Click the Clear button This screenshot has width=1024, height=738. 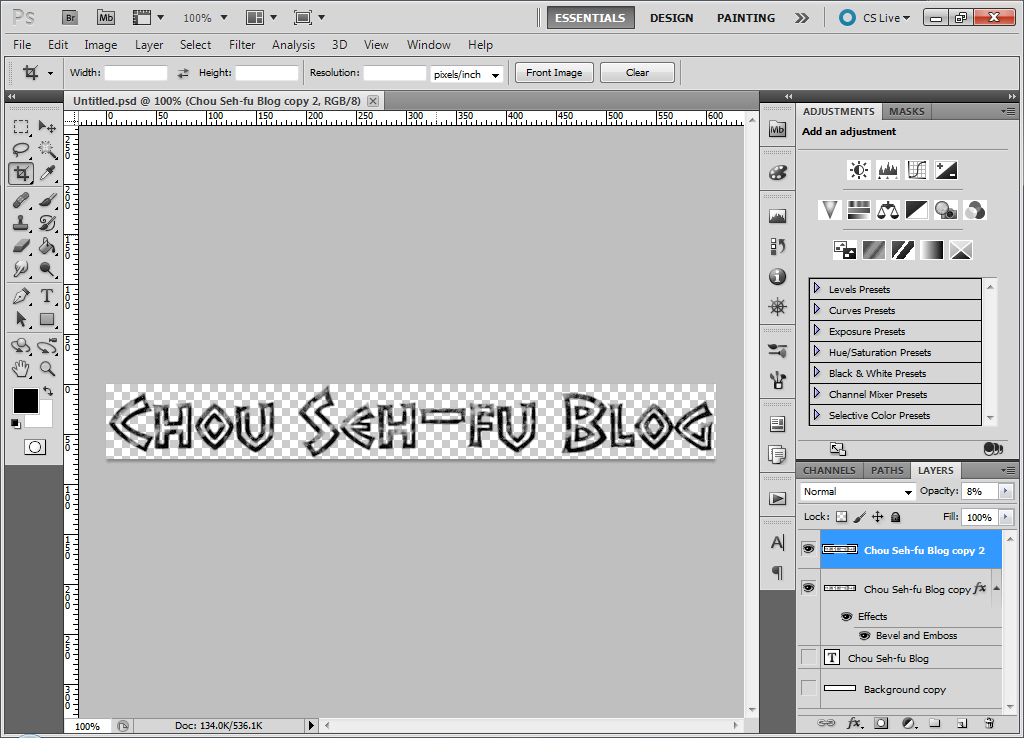tap(637, 72)
